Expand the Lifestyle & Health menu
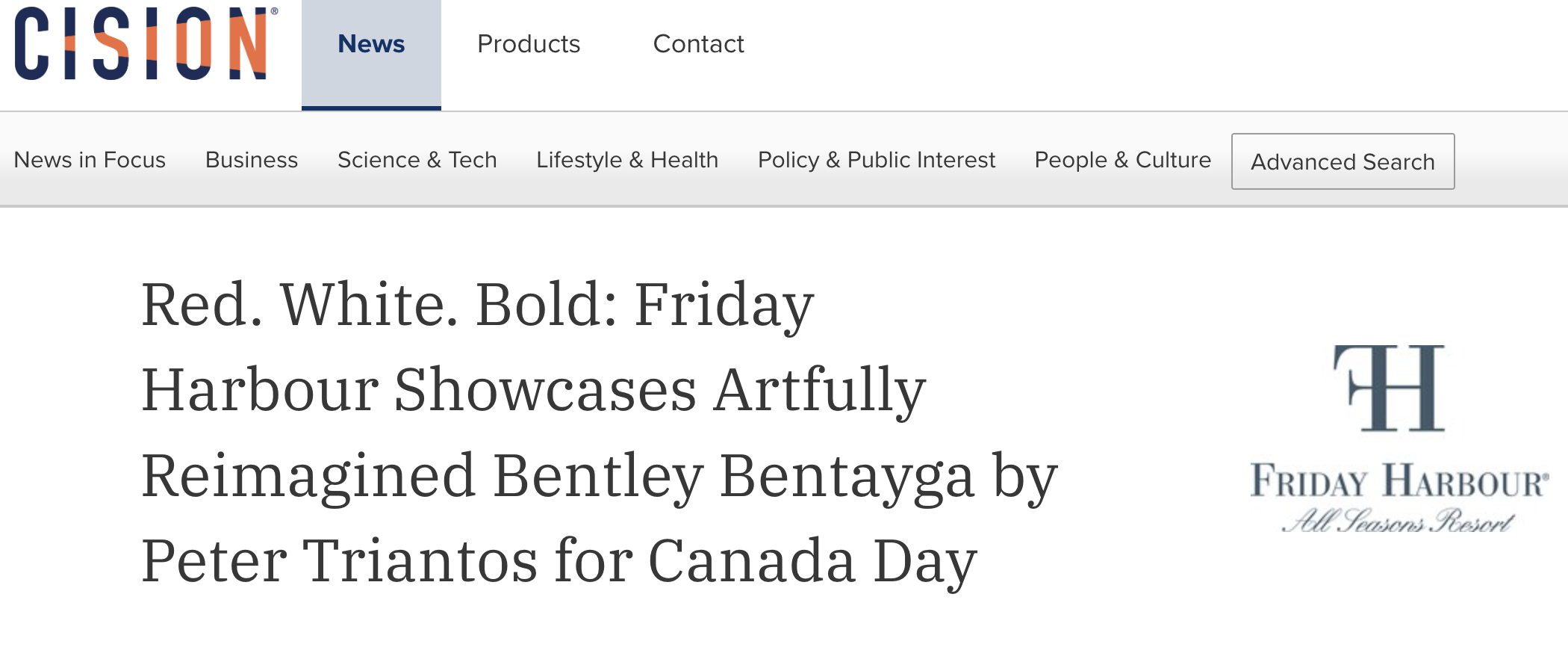Screen dimensions: 1568x659 pyautogui.click(x=627, y=160)
